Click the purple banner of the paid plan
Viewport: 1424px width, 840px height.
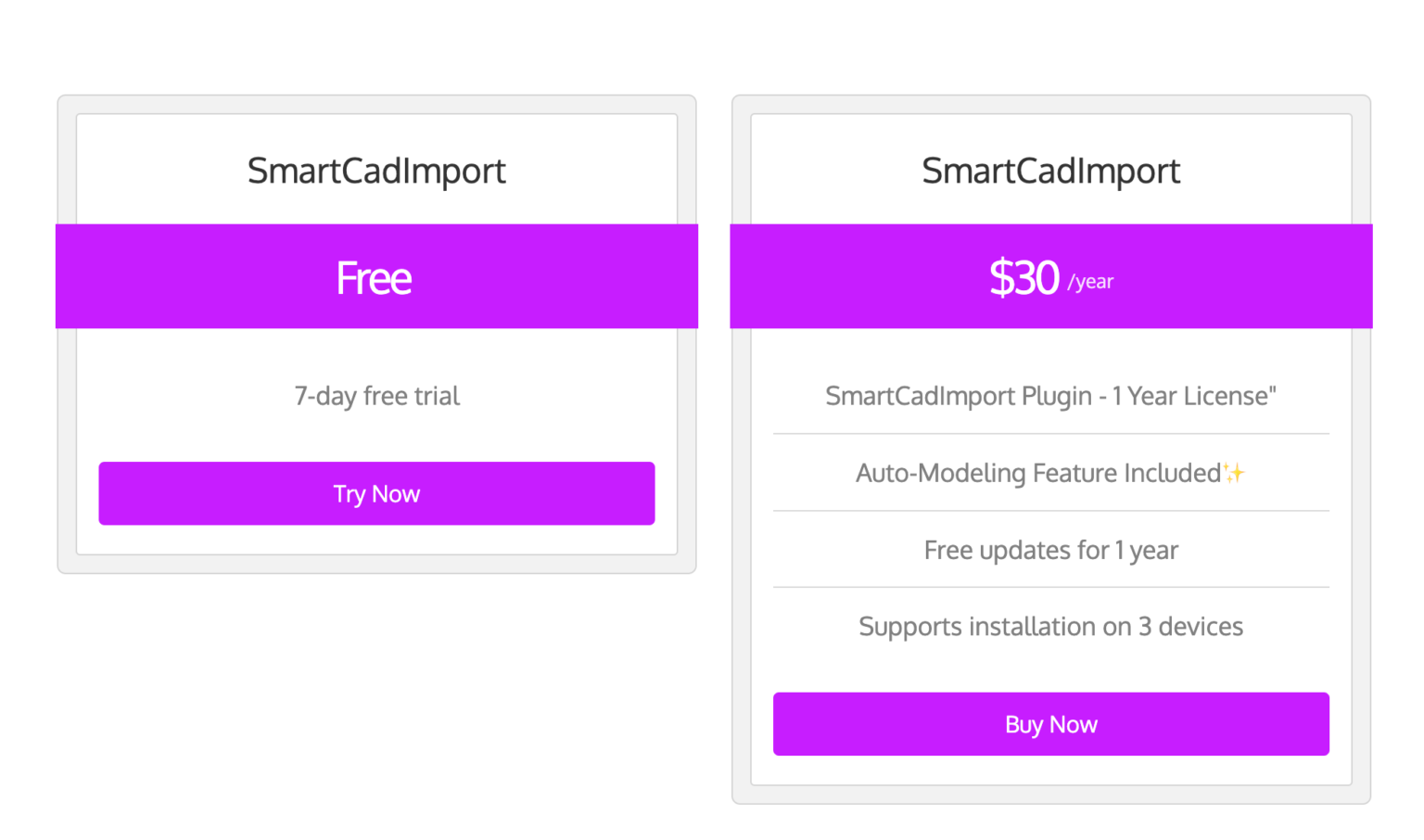(x=1050, y=276)
